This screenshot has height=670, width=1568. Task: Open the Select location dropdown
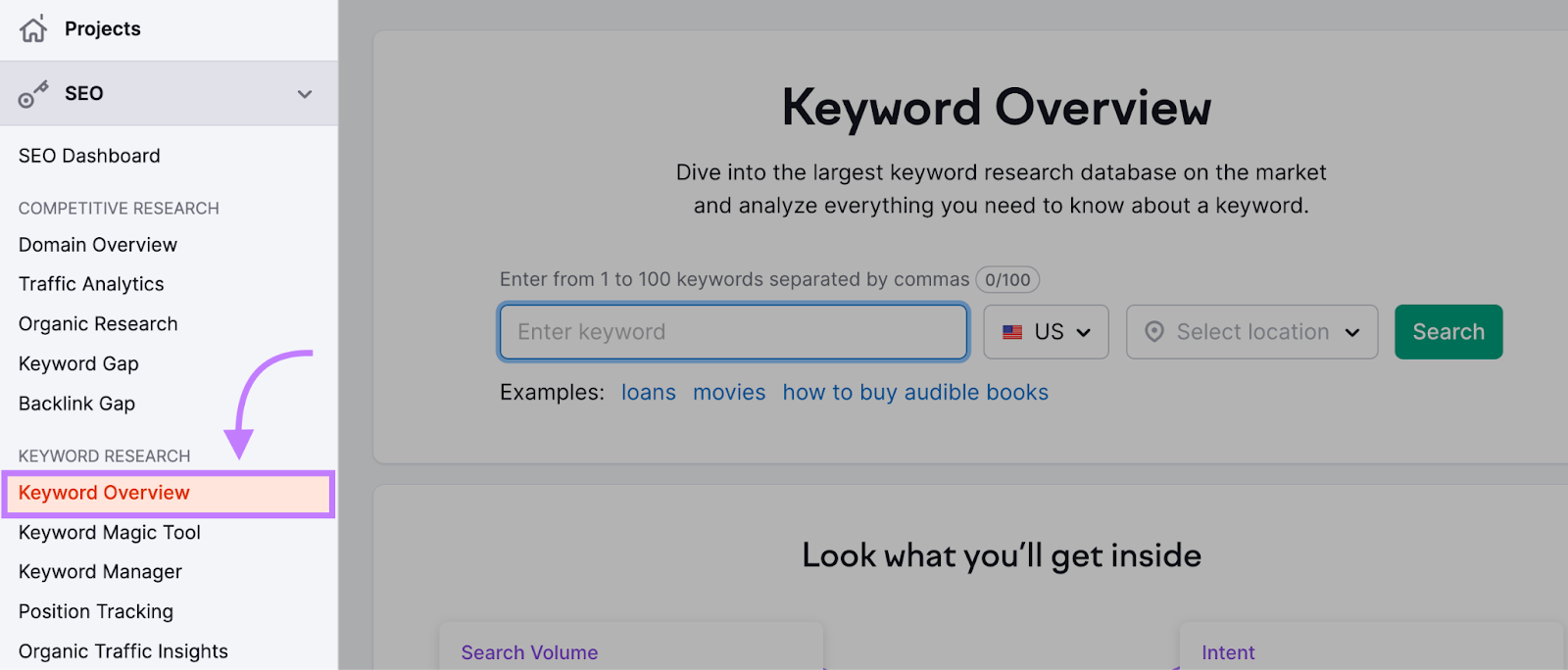tap(1251, 332)
